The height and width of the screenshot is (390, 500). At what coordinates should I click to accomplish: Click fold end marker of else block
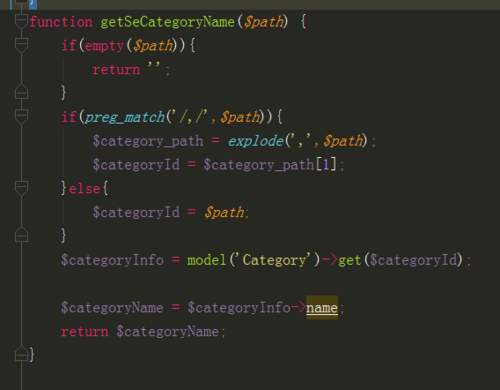pyautogui.click(x=21, y=235)
